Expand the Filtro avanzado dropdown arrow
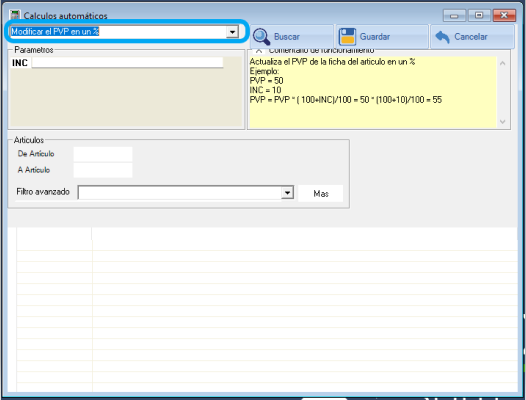526x400 pixels. tap(287, 193)
